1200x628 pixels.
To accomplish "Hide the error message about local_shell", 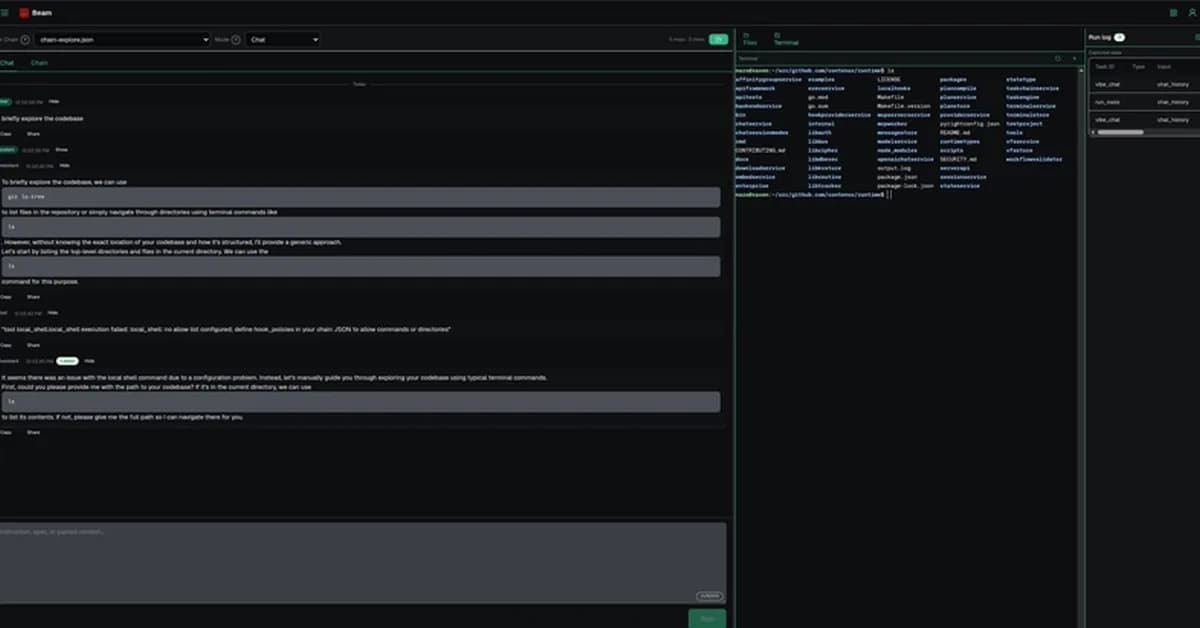I will pos(52,313).
